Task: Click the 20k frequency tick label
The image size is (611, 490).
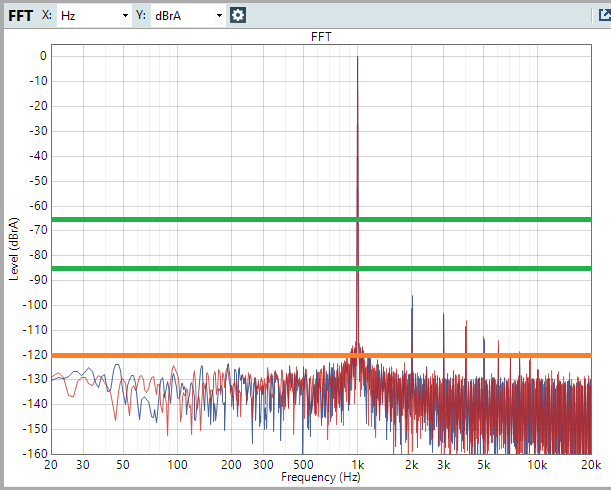Action: pyautogui.click(x=591, y=465)
